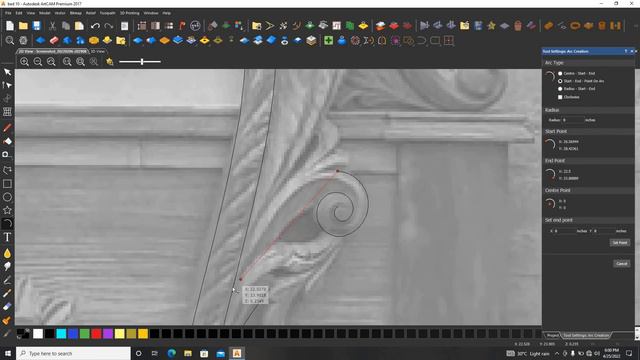
Task: Click the Radius input field
Action: pyautogui.click(x=573, y=120)
